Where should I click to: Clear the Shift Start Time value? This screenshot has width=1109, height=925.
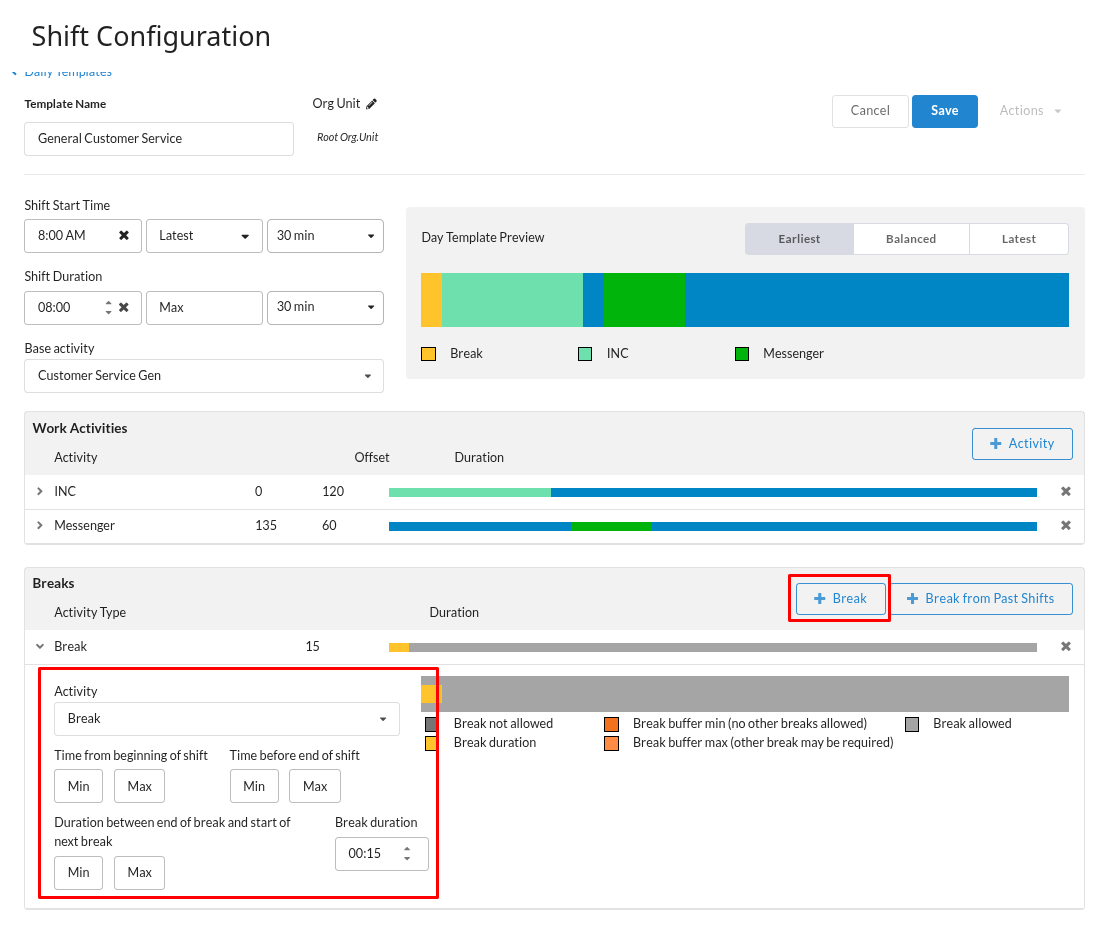coord(124,236)
